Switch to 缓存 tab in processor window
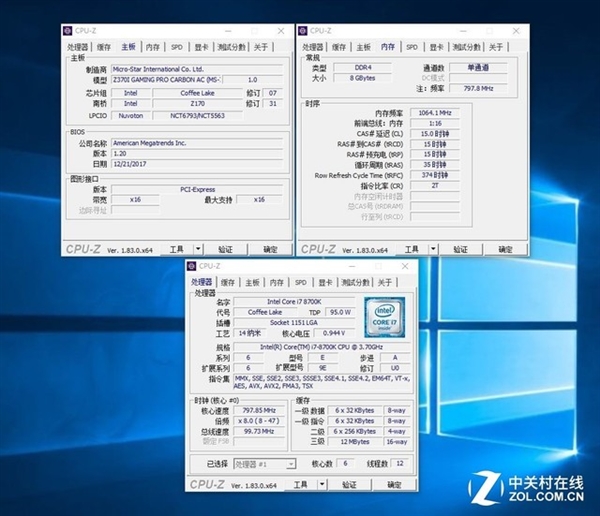Viewport: 600px width, 516px height. coord(228,282)
